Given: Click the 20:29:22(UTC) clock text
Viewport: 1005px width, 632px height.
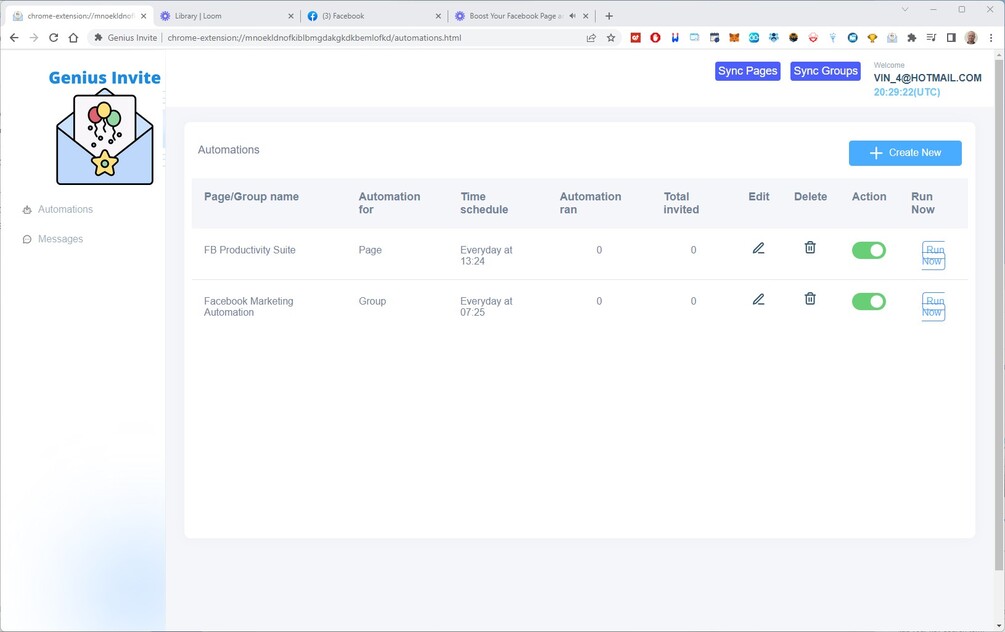Looking at the screenshot, I should click(907, 92).
